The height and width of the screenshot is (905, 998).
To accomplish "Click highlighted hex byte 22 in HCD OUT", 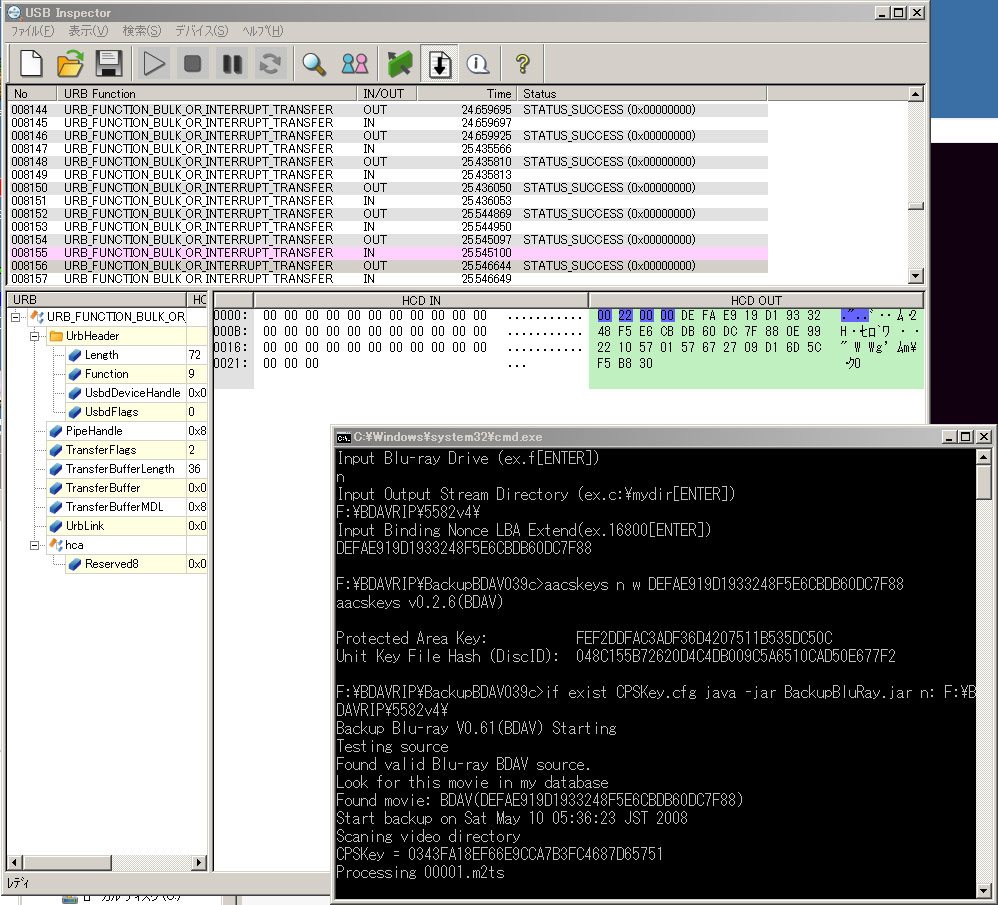I will (x=625, y=316).
